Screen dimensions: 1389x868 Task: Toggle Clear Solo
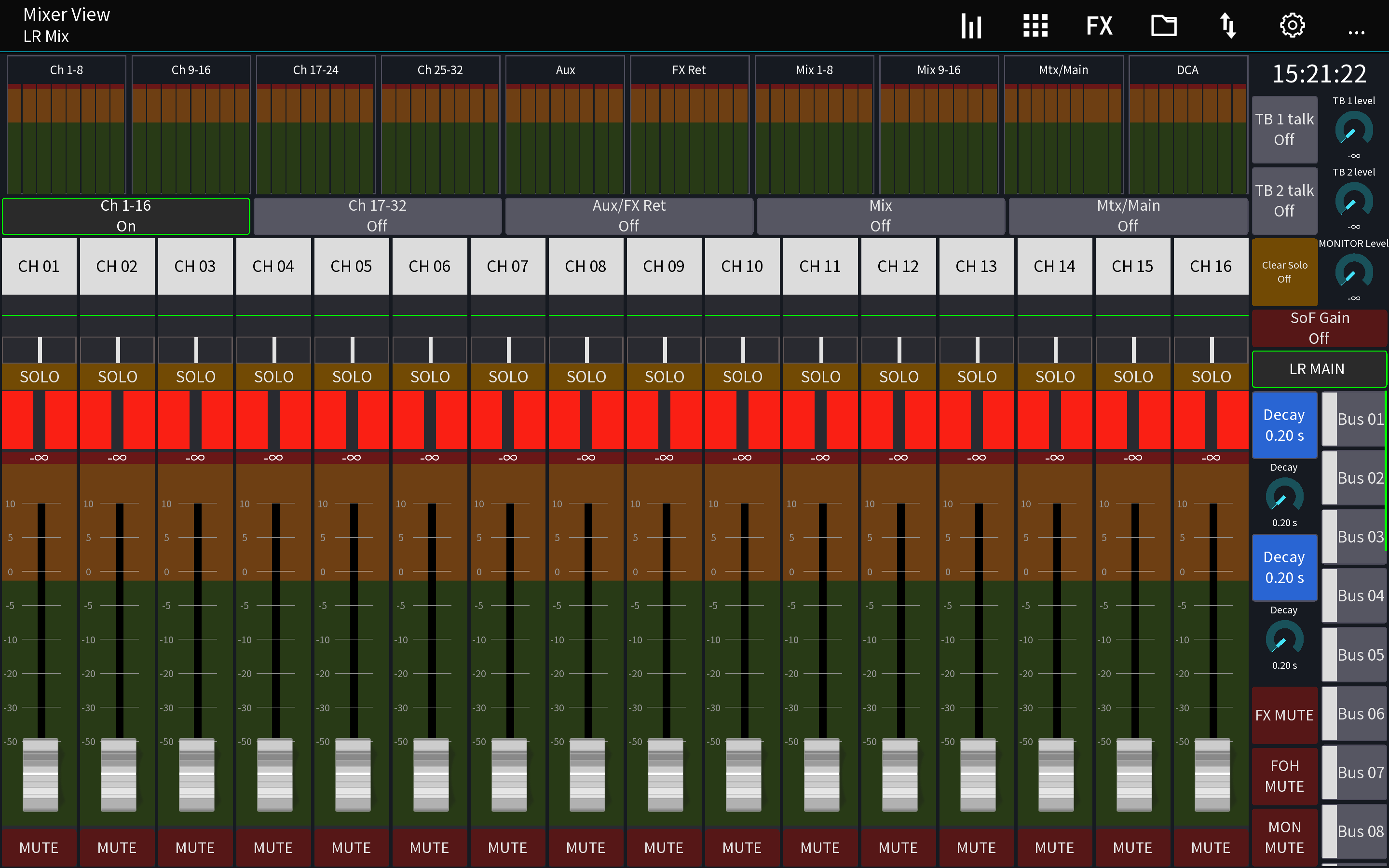pyautogui.click(x=1284, y=271)
